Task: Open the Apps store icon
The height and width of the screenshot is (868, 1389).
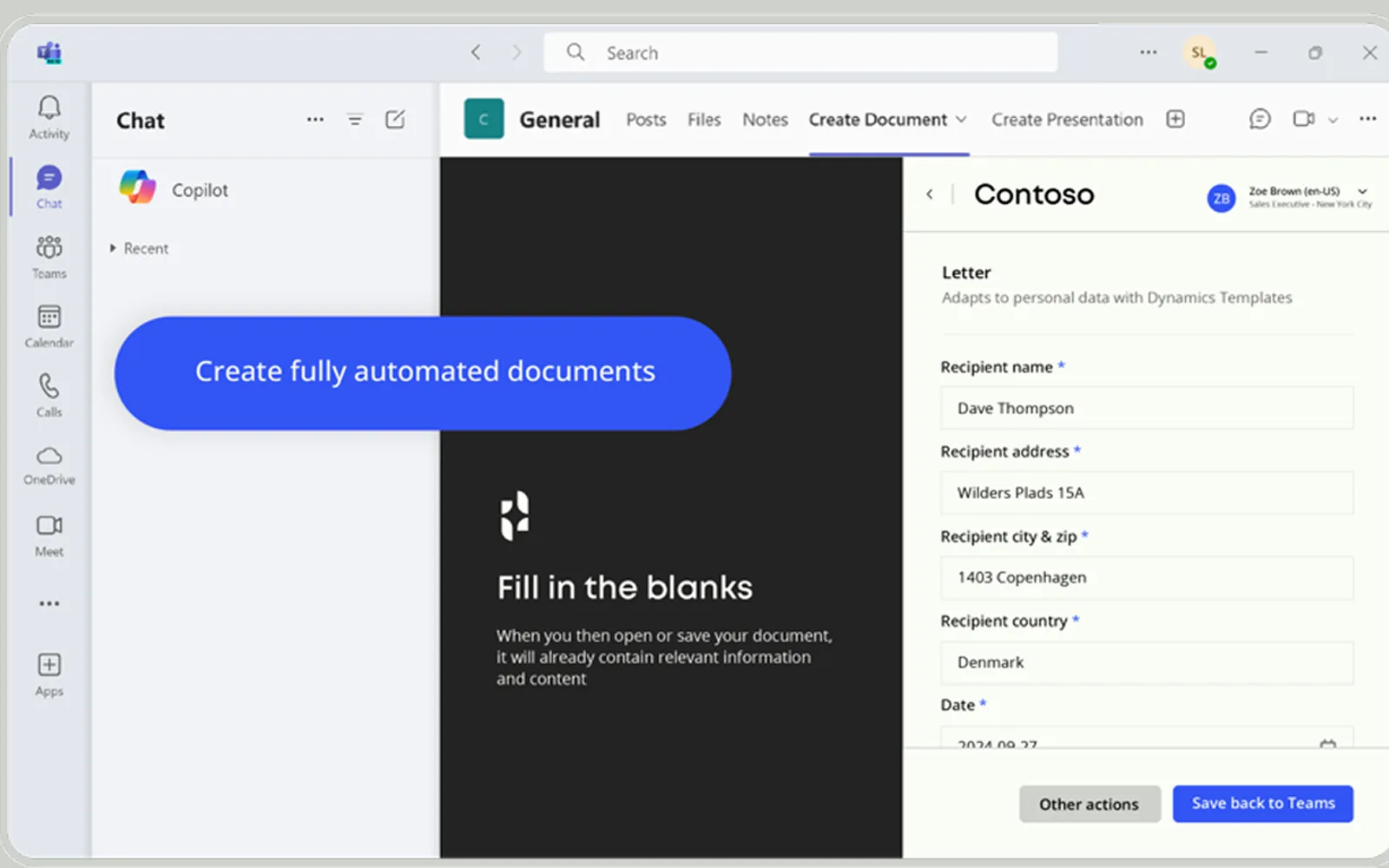Action: (x=49, y=674)
